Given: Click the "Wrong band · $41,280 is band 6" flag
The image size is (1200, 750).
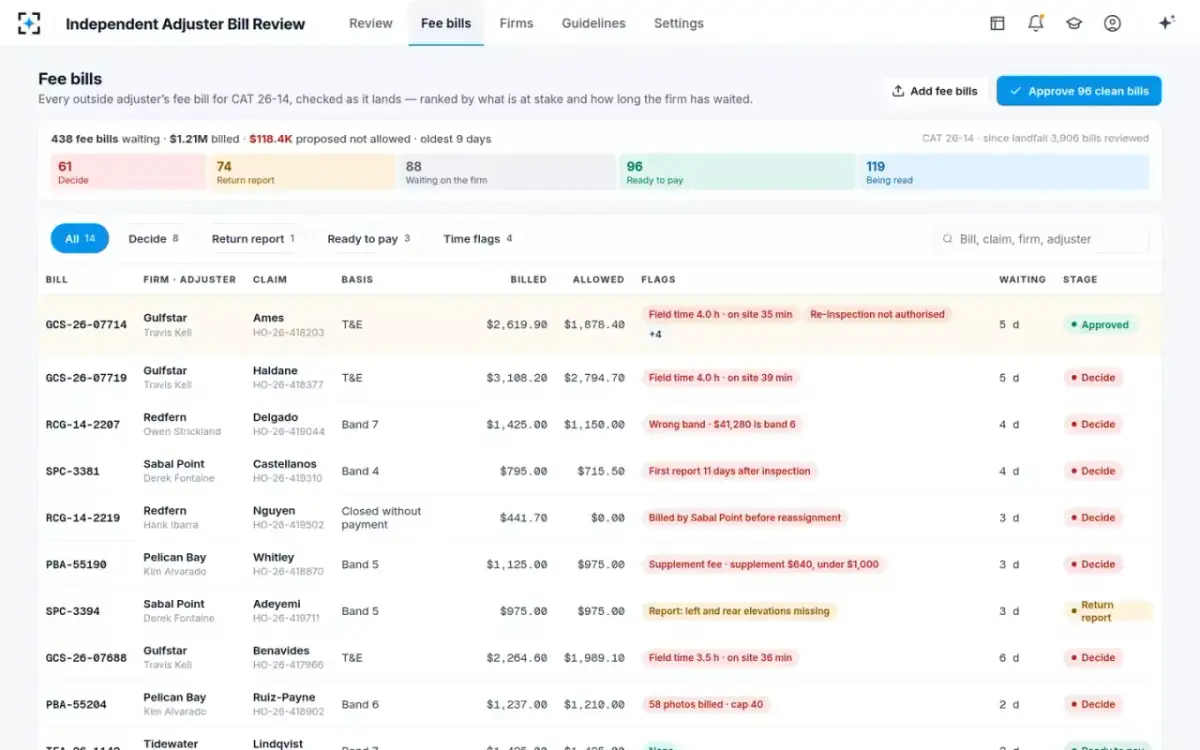Looking at the screenshot, I should tap(722, 425).
